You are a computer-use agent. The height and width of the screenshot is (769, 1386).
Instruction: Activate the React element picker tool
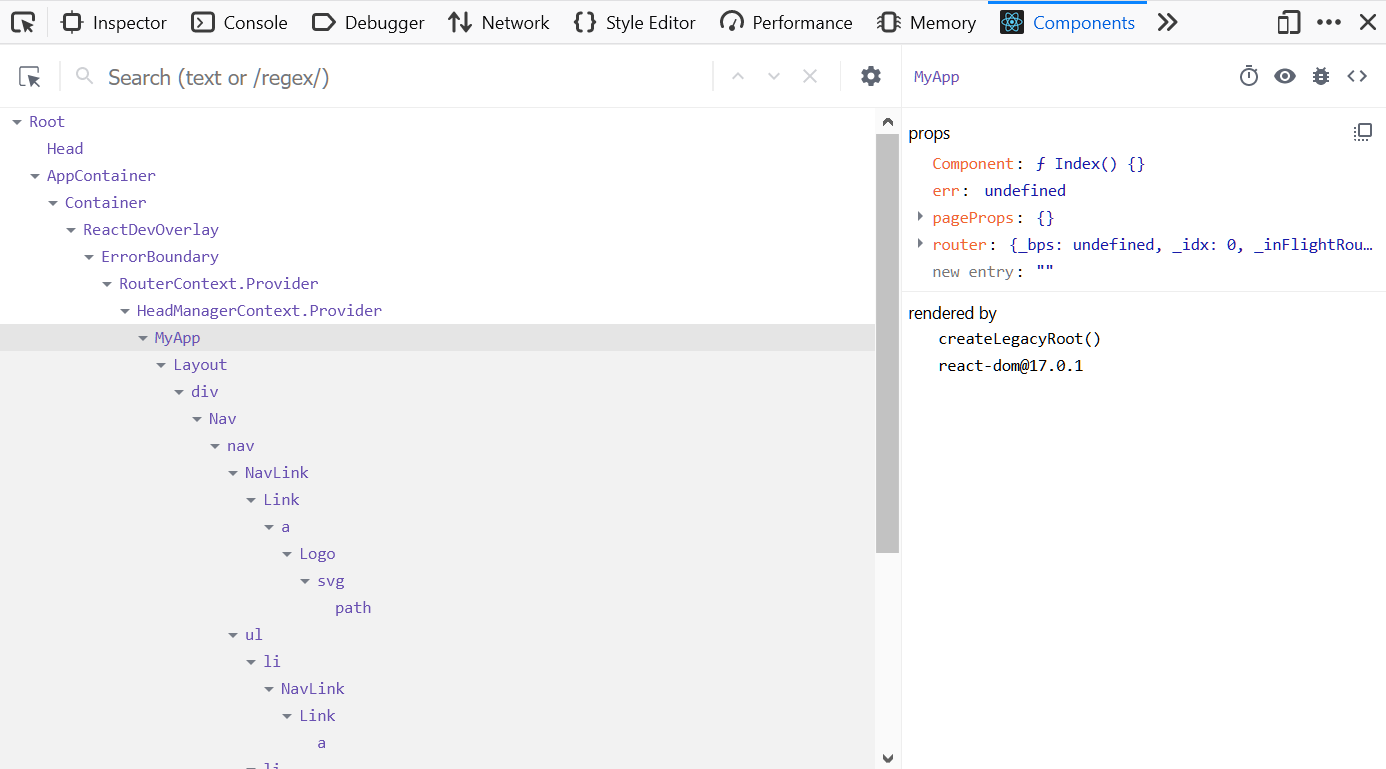(x=30, y=76)
